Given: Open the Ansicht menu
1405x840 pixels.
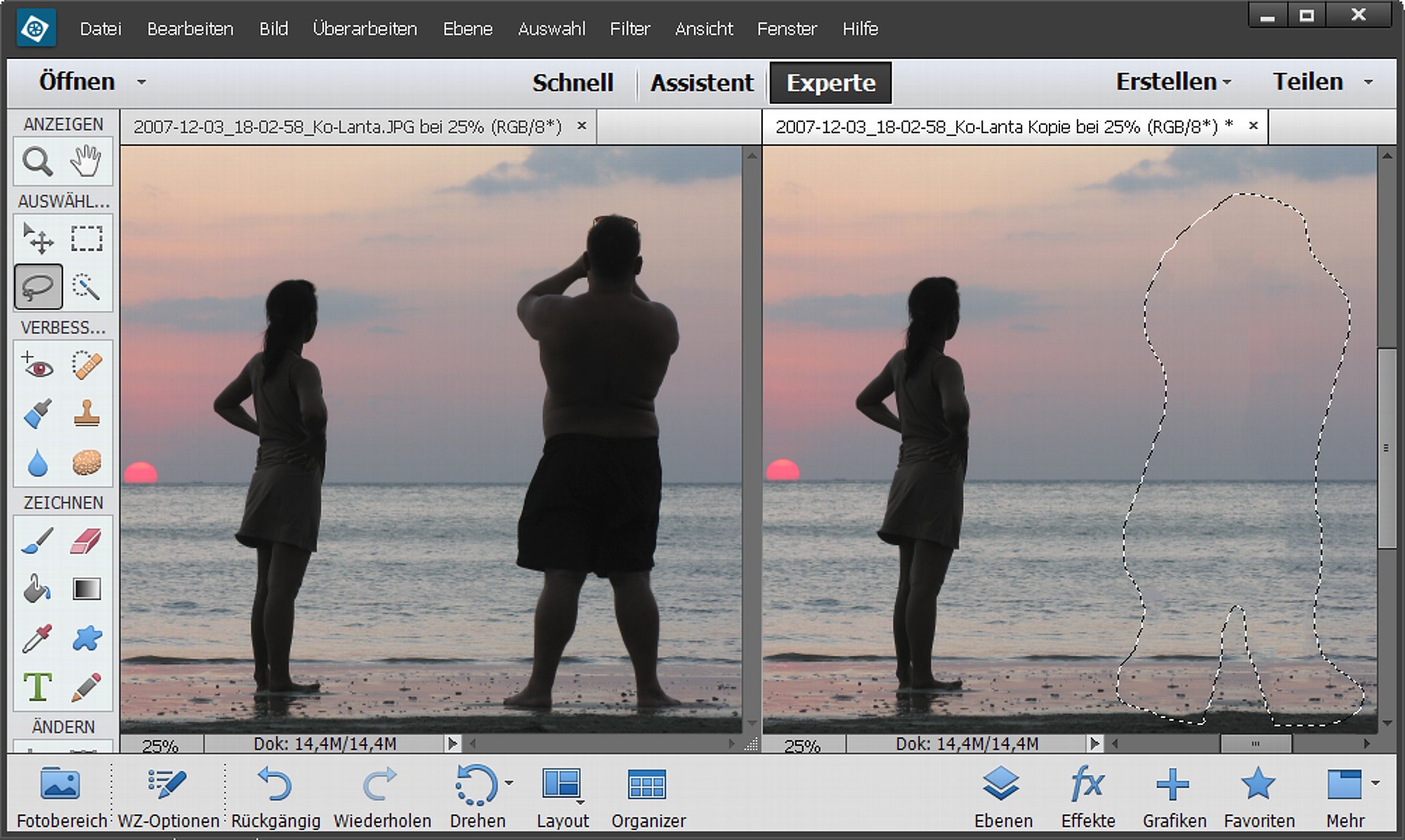Looking at the screenshot, I should click(704, 29).
